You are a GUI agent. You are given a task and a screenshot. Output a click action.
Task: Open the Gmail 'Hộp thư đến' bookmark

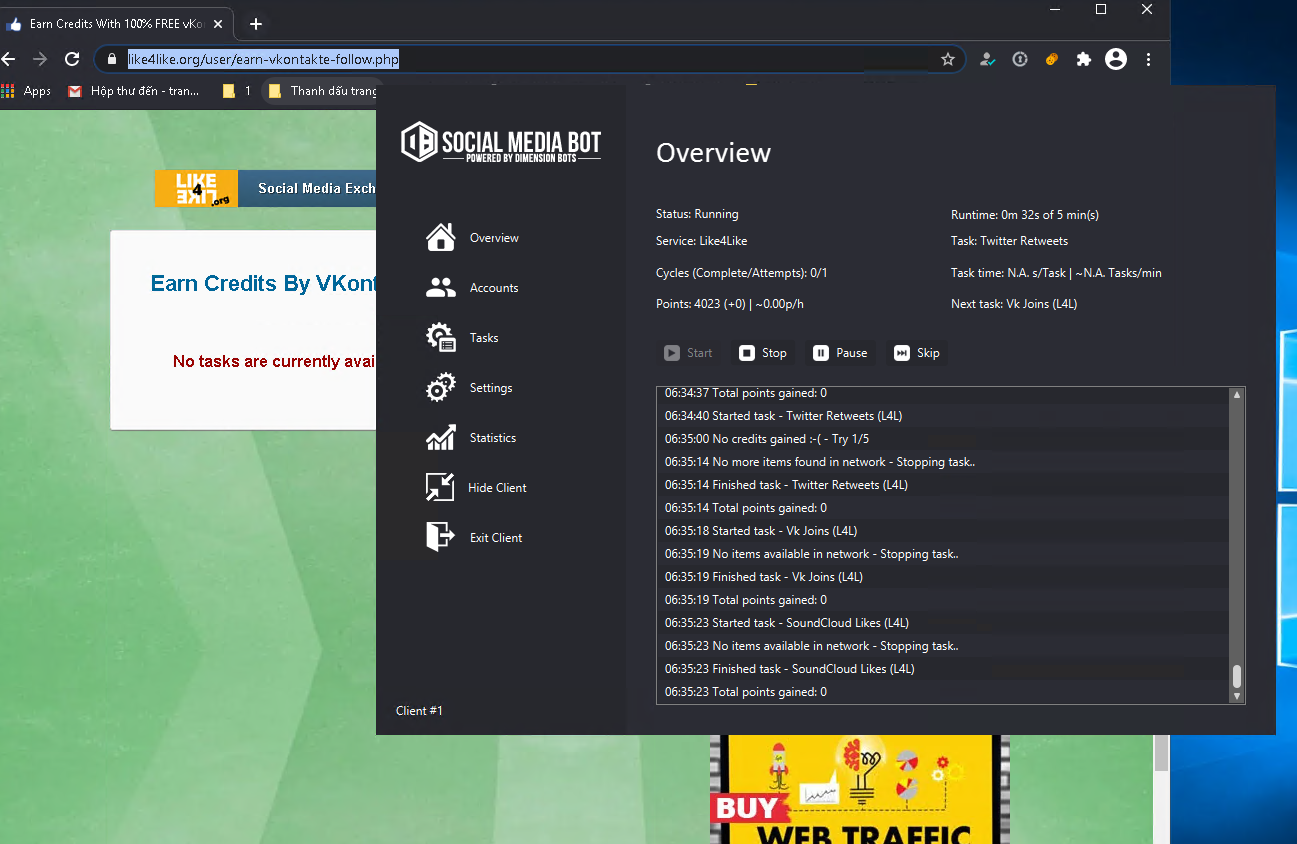(x=134, y=91)
